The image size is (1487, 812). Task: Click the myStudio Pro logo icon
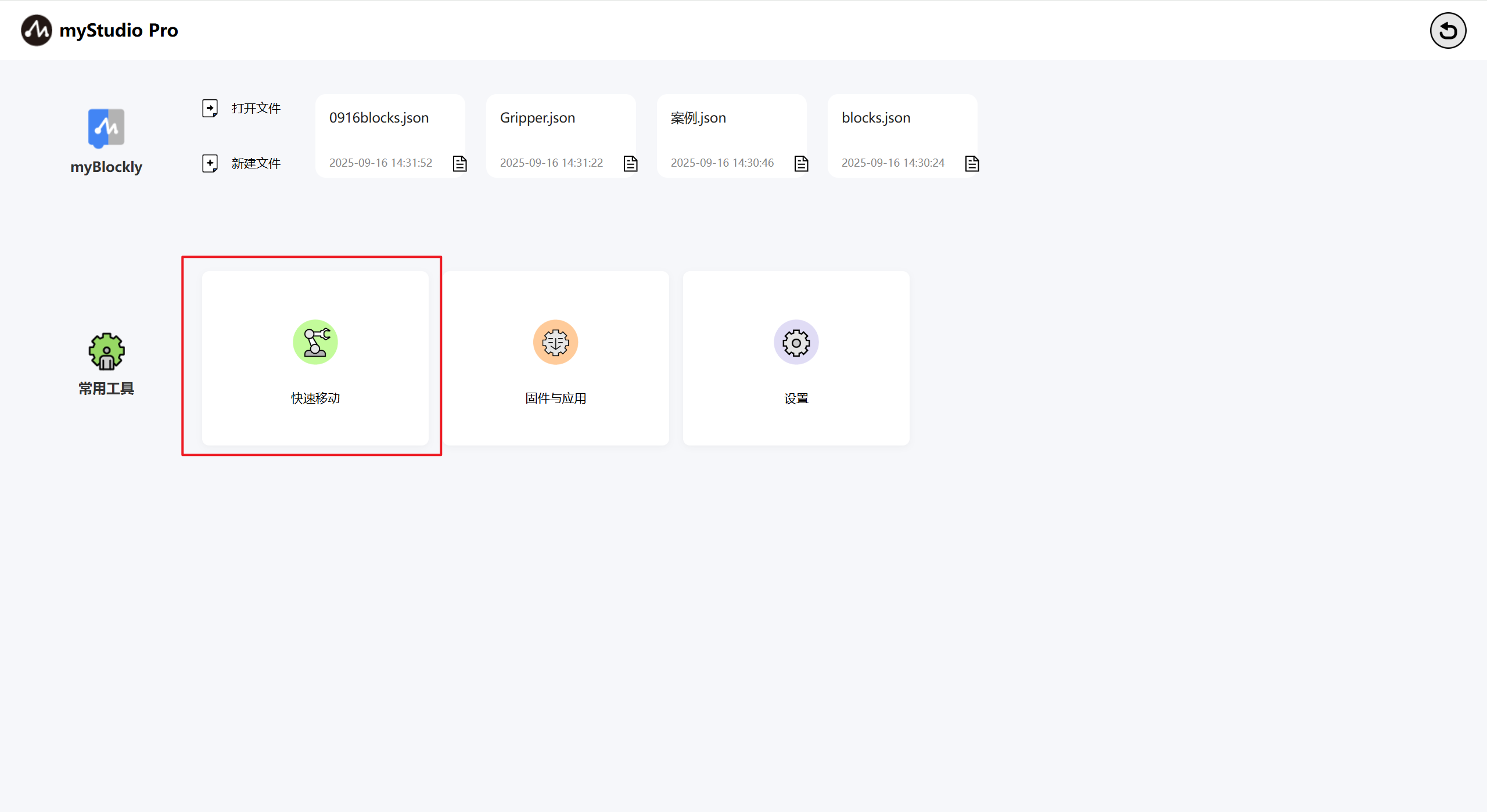point(37,30)
